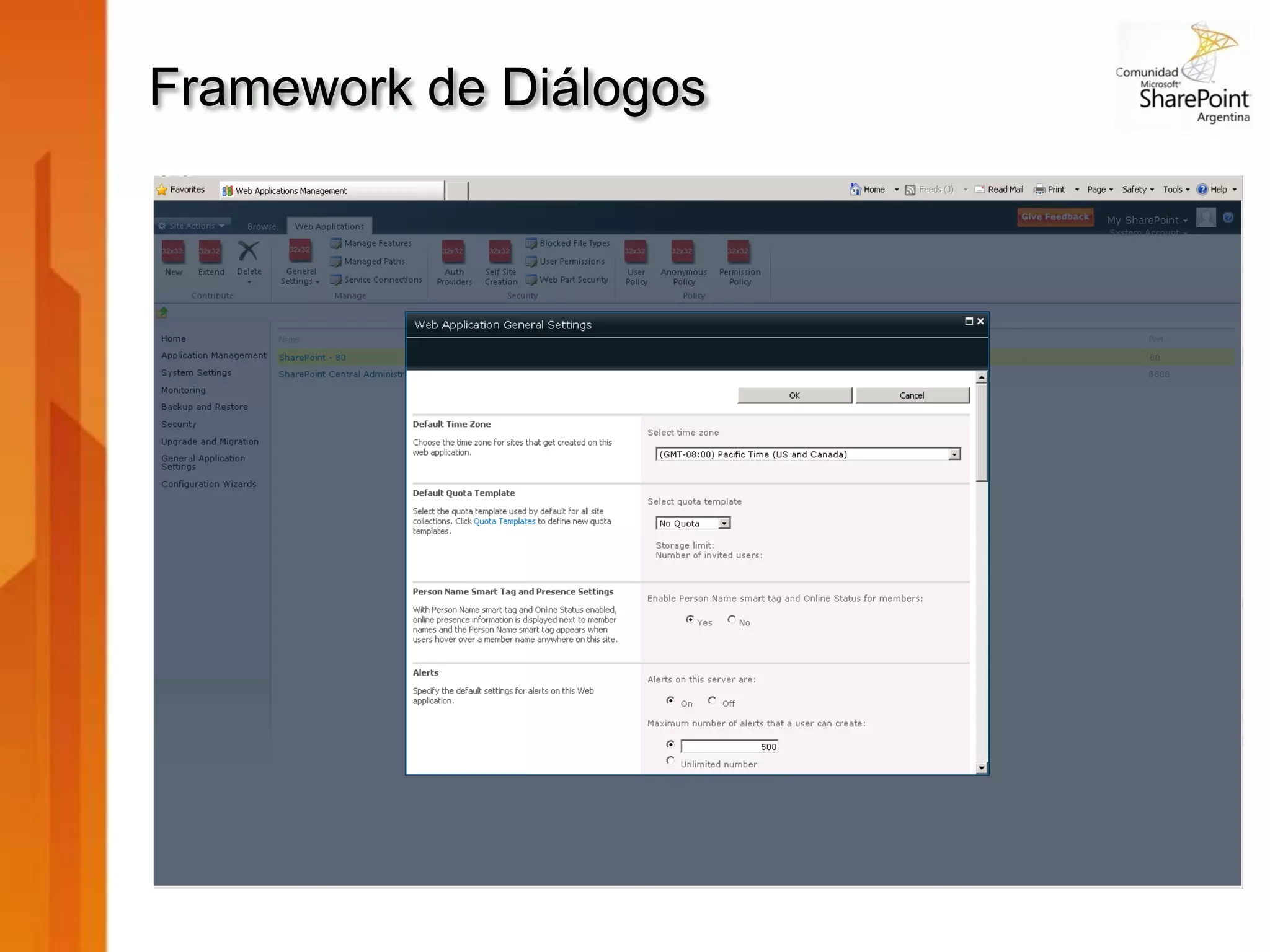This screenshot has height=952, width=1270.
Task: Click Manage Features ribbon item
Action: (x=371, y=244)
